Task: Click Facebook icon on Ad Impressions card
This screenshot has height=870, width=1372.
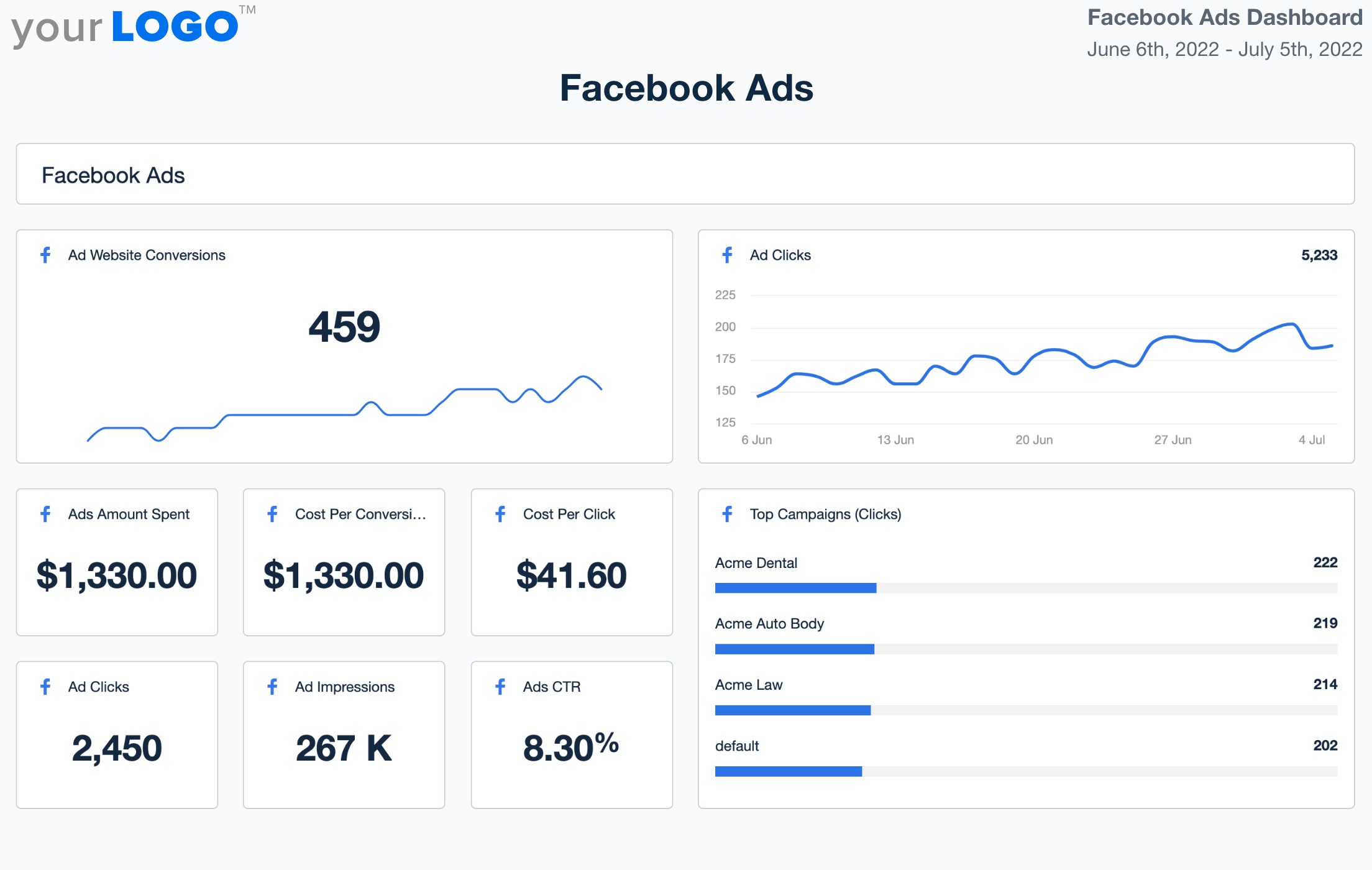Action: click(x=272, y=687)
